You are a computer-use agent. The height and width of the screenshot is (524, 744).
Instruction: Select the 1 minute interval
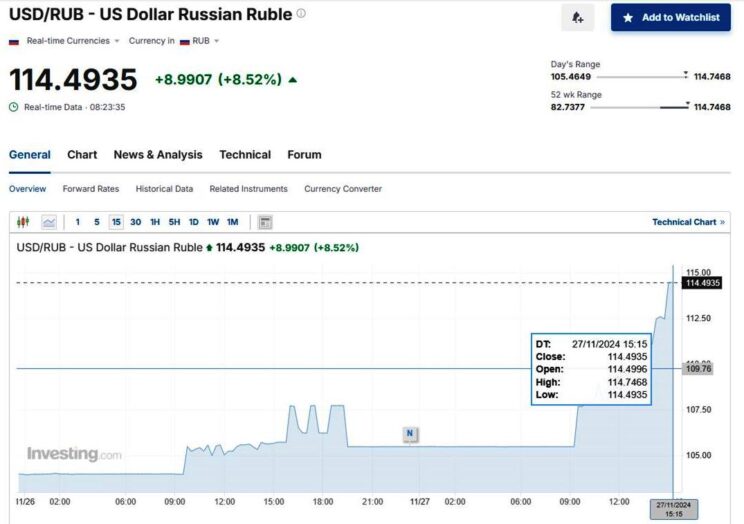(x=78, y=222)
